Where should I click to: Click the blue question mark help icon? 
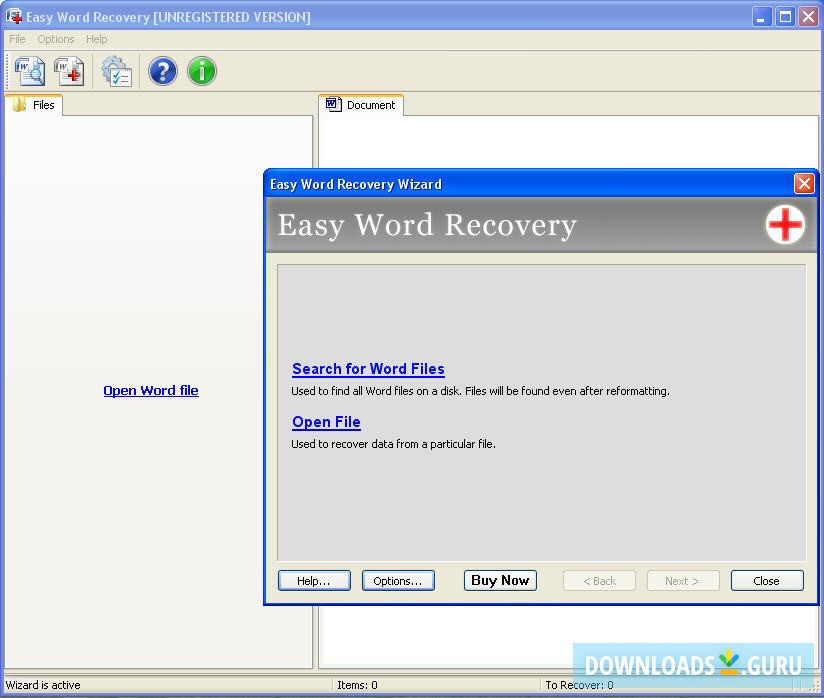pyautogui.click(x=162, y=71)
